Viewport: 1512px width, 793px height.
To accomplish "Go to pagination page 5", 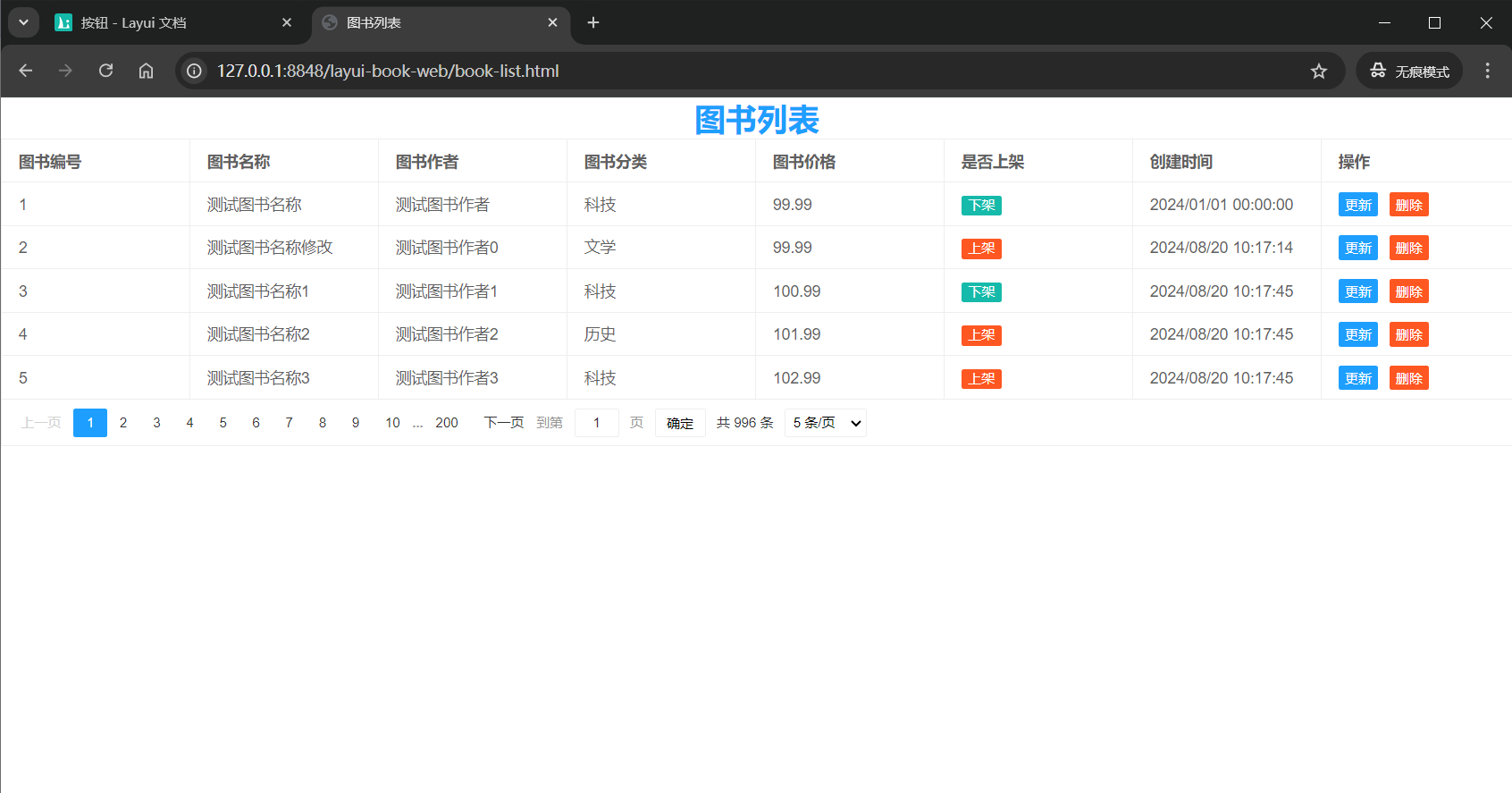I will pyautogui.click(x=223, y=423).
